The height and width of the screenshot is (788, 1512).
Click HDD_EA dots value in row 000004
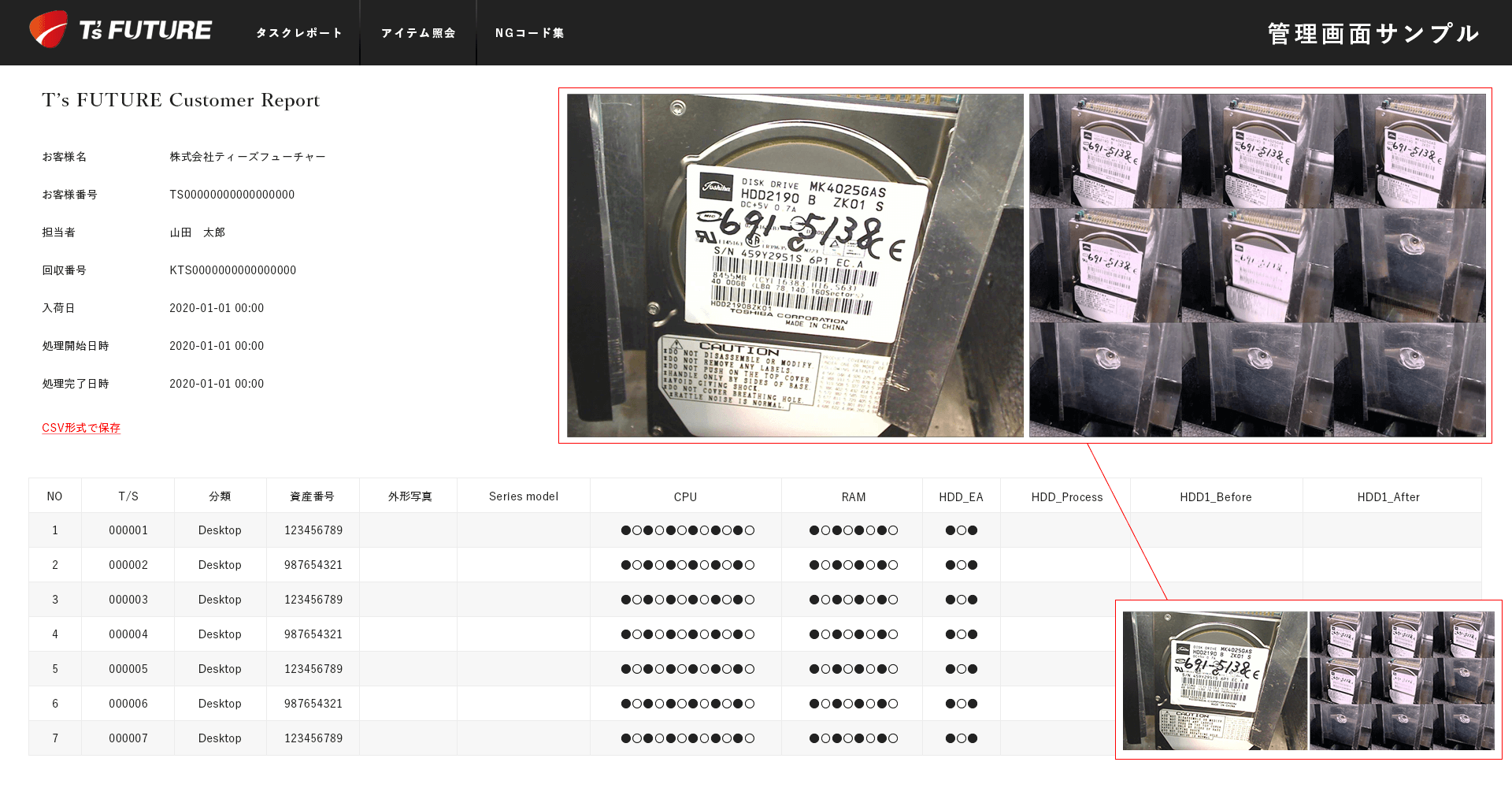tap(962, 634)
